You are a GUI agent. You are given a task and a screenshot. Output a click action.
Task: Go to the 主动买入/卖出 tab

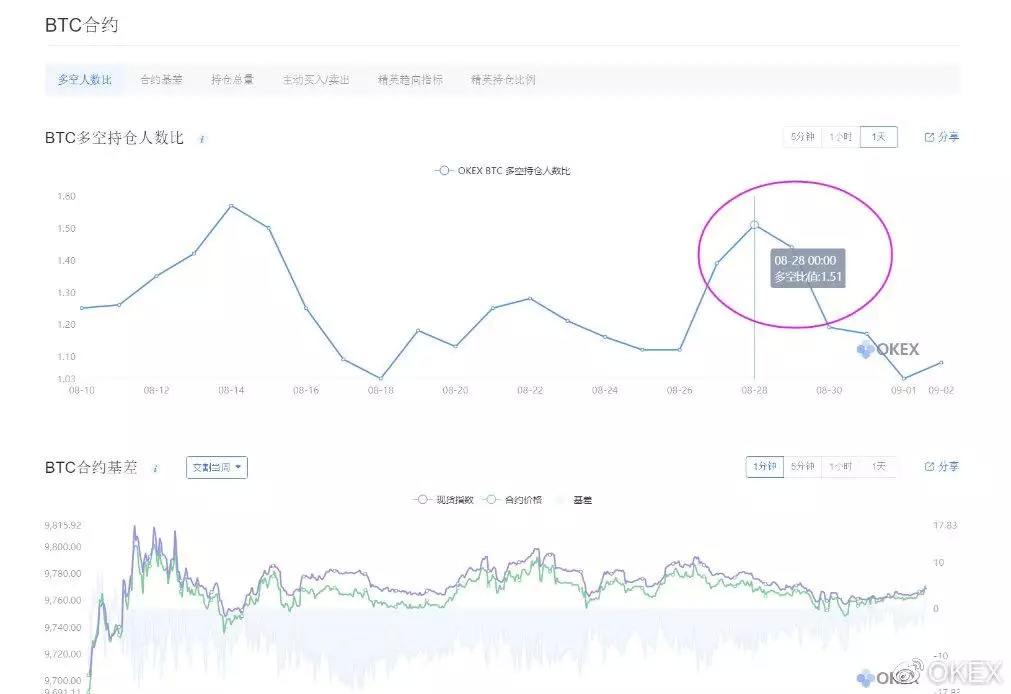(x=316, y=80)
